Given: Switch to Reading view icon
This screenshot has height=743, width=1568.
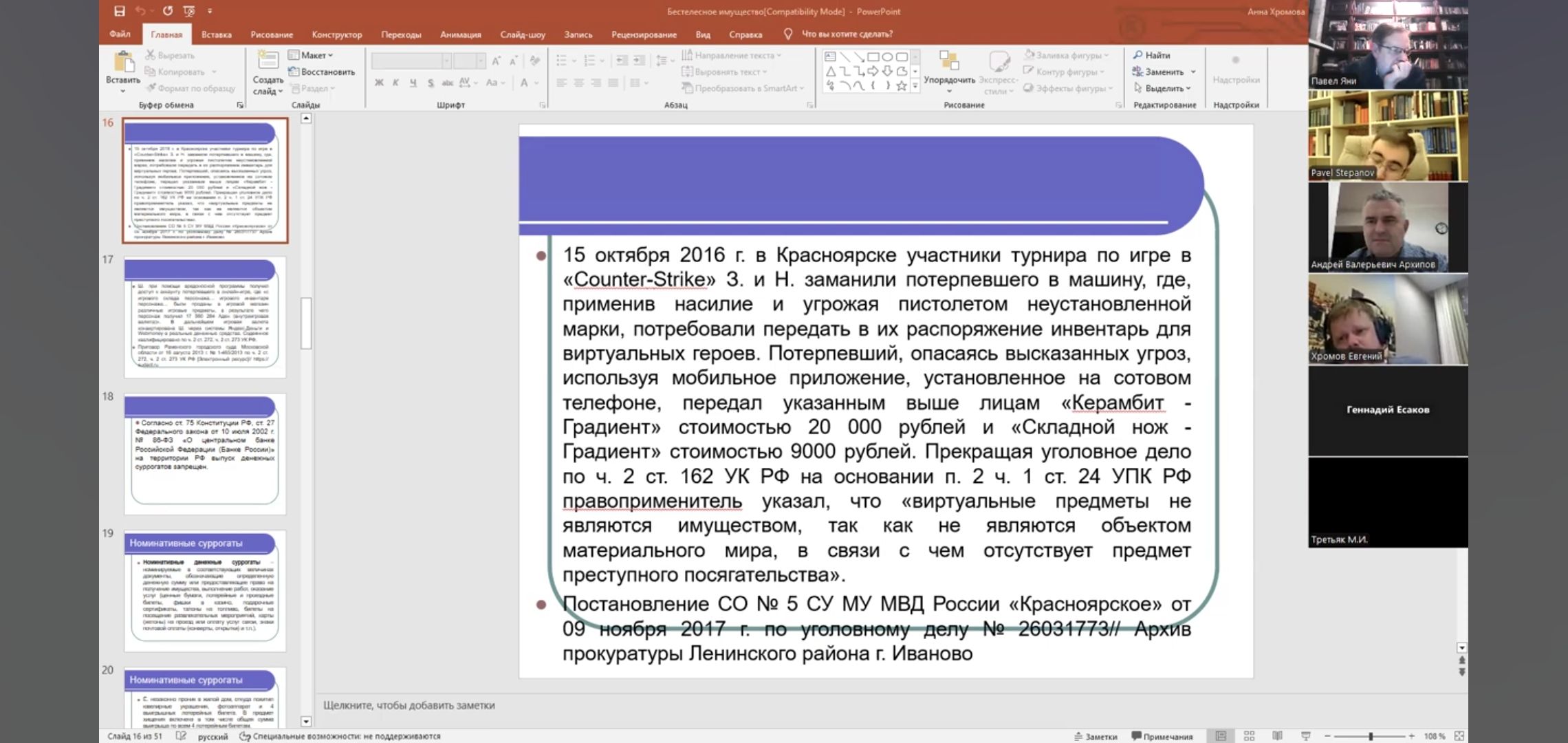Looking at the screenshot, I should tap(1277, 736).
